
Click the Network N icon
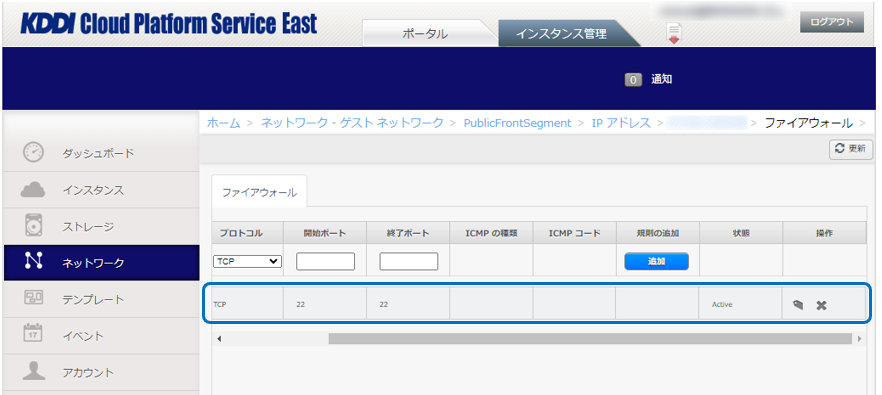[33, 261]
